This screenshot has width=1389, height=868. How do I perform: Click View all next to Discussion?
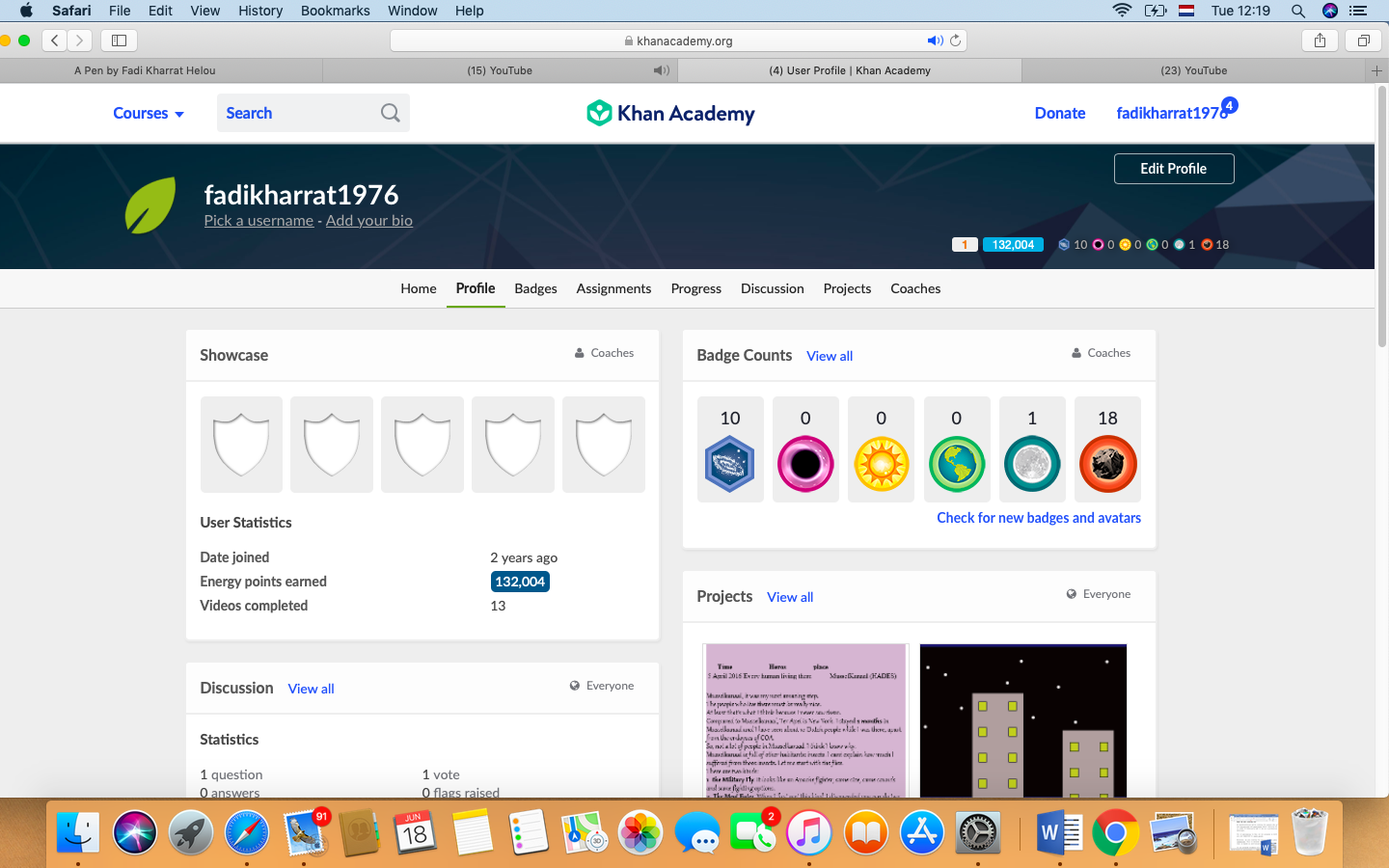coord(311,689)
